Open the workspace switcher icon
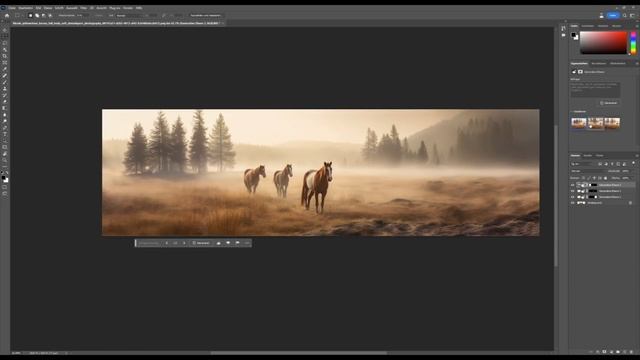This screenshot has width=640, height=360. [633, 16]
